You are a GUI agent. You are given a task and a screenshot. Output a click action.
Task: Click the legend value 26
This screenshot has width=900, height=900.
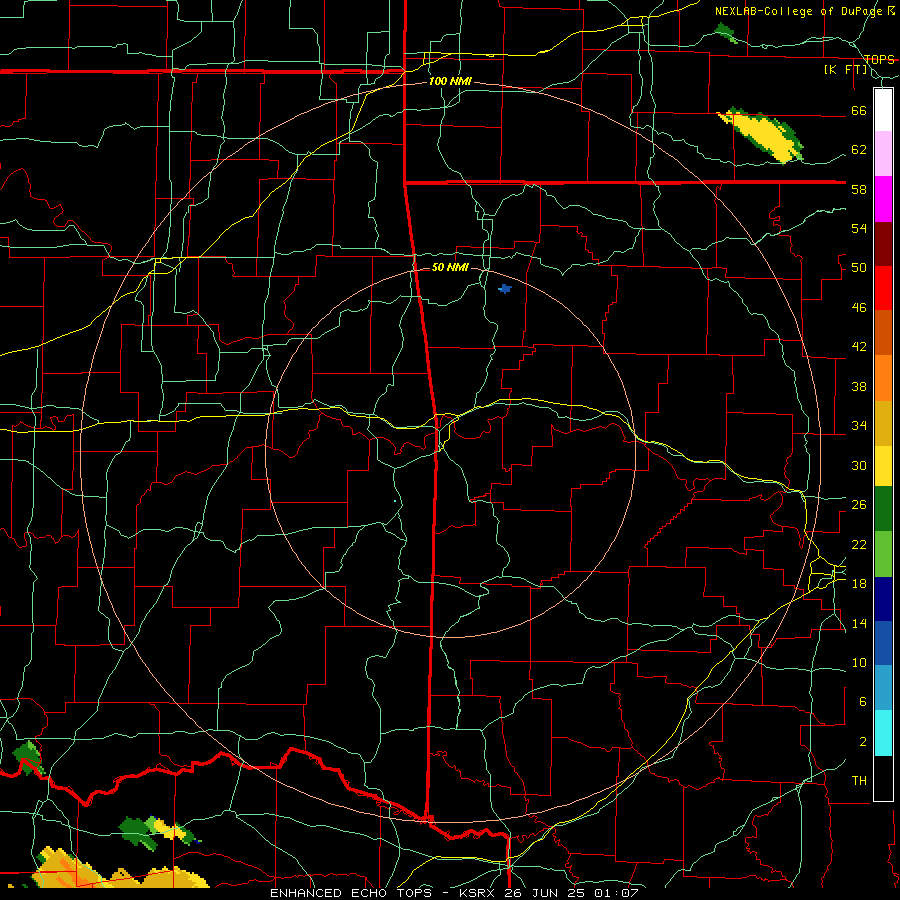tap(859, 505)
